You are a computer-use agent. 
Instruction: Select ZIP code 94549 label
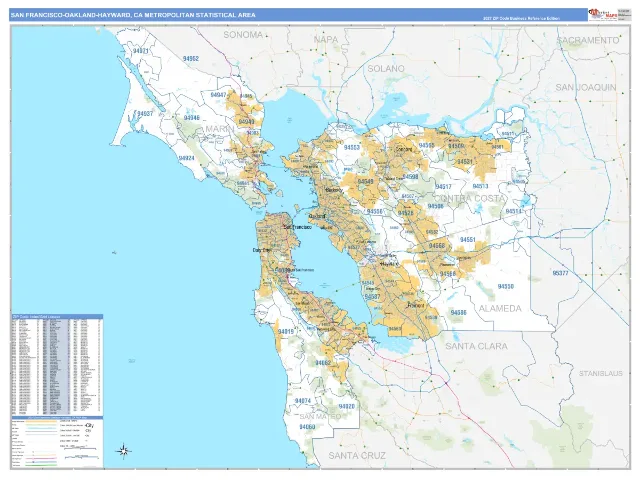click(x=365, y=182)
